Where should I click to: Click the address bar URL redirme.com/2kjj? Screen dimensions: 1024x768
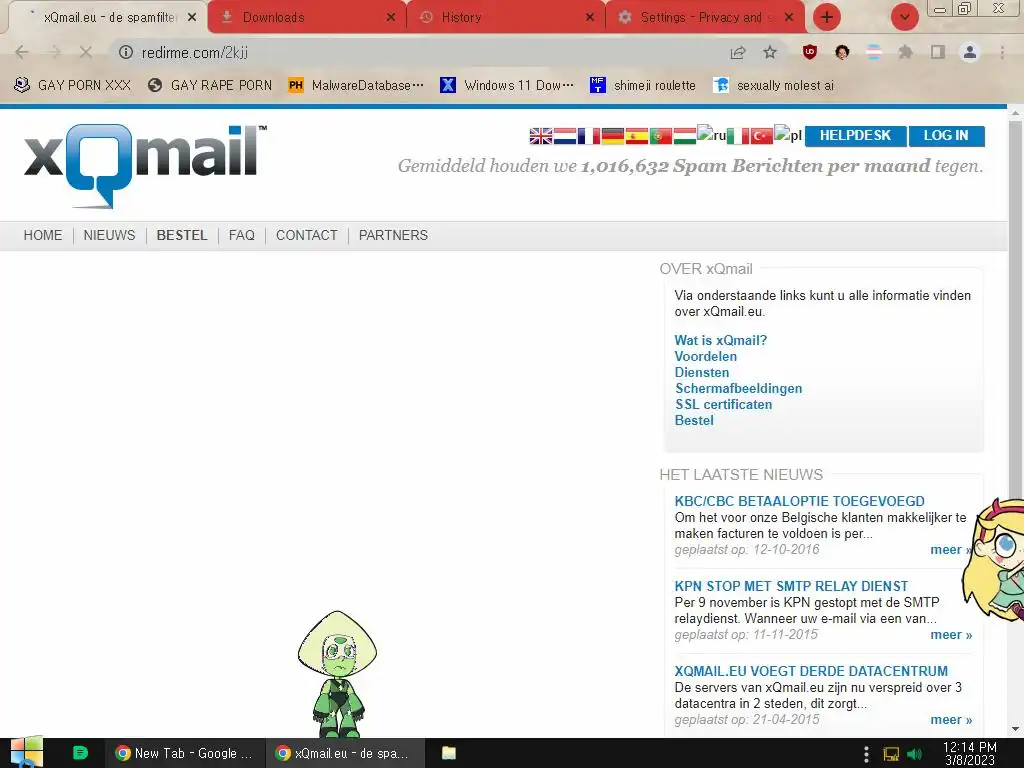195,52
